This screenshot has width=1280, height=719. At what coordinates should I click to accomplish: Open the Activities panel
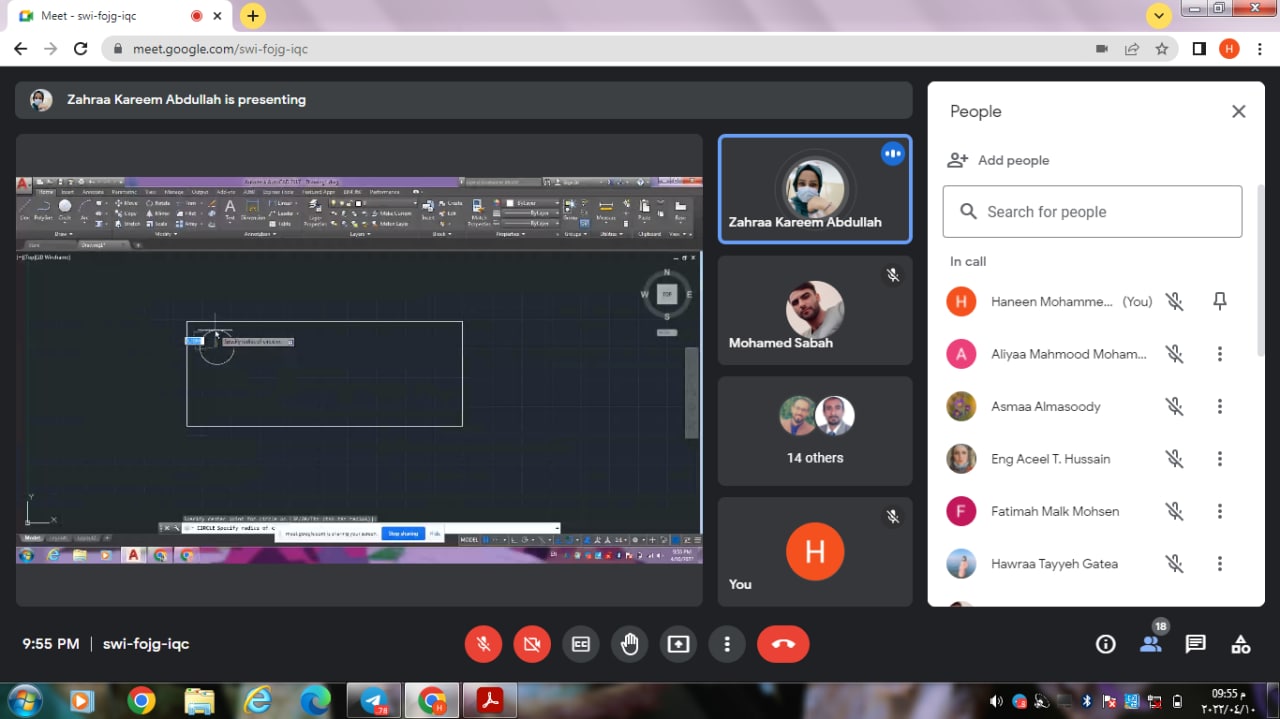pos(1240,644)
